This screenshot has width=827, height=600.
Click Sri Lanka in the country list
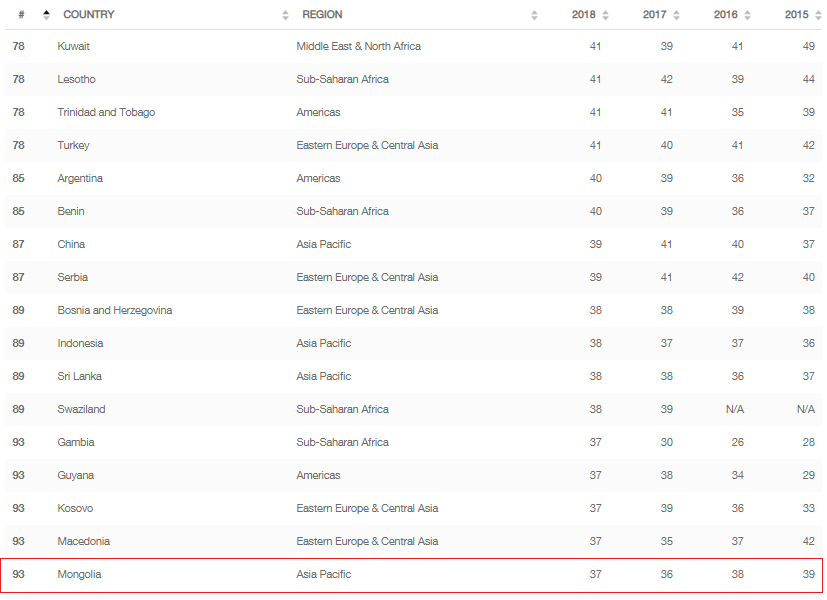pos(79,376)
